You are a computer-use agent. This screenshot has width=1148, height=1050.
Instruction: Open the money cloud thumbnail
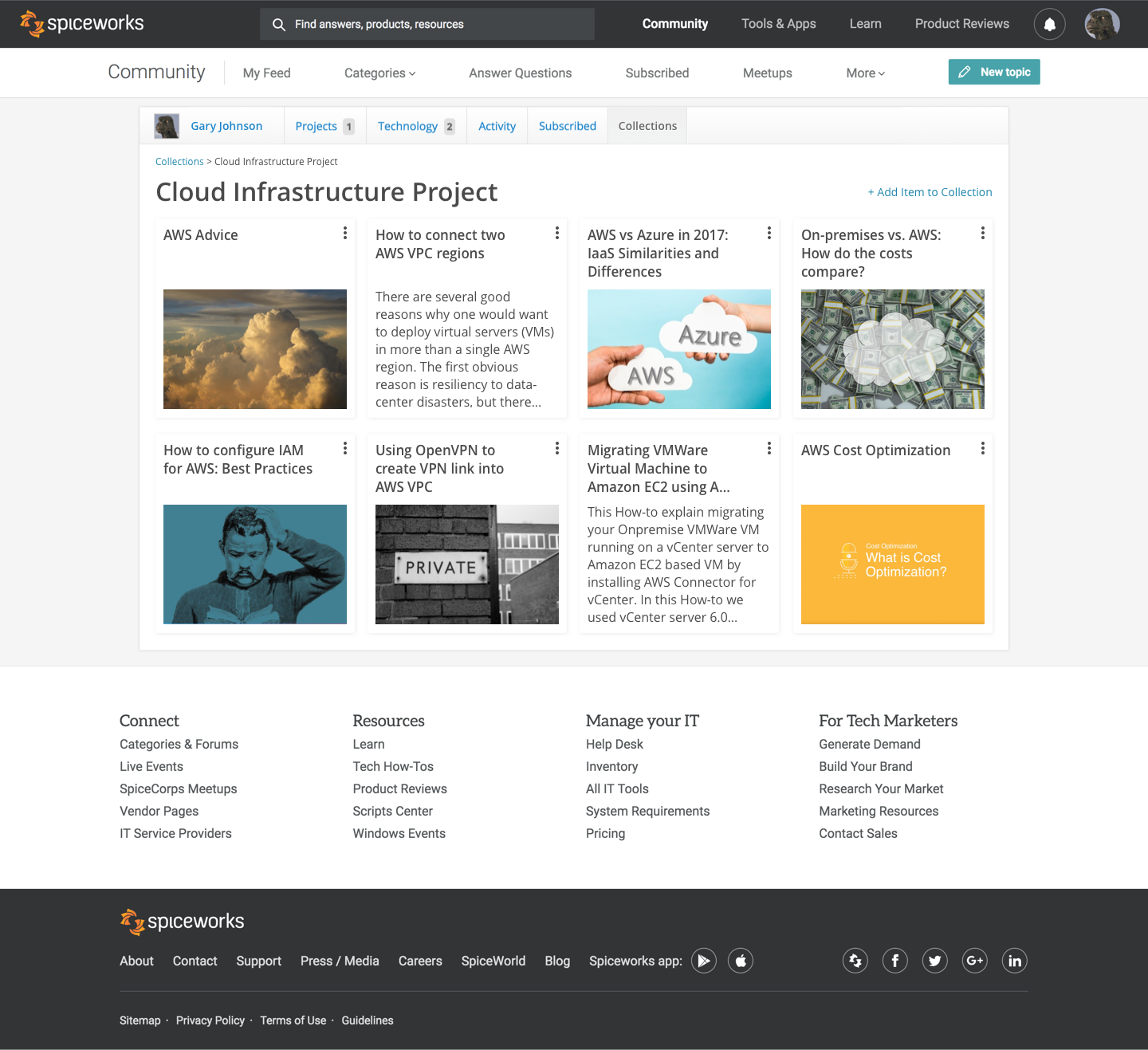(x=893, y=349)
